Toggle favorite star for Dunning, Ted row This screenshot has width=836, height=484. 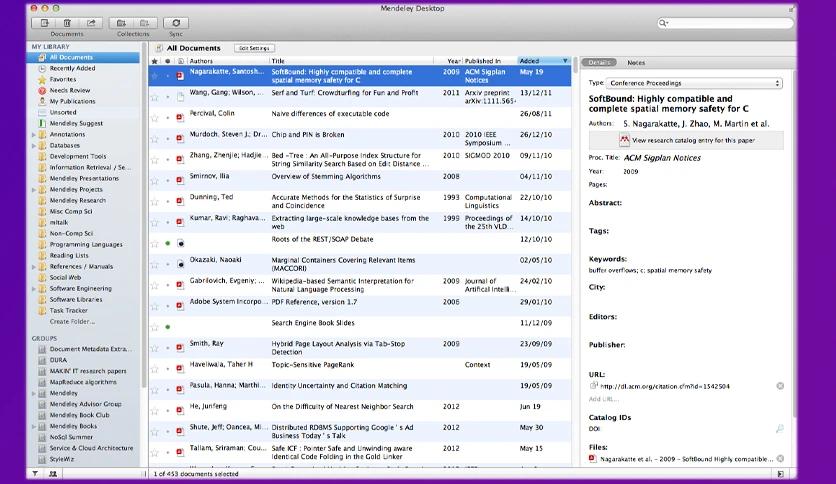pyautogui.click(x=155, y=201)
